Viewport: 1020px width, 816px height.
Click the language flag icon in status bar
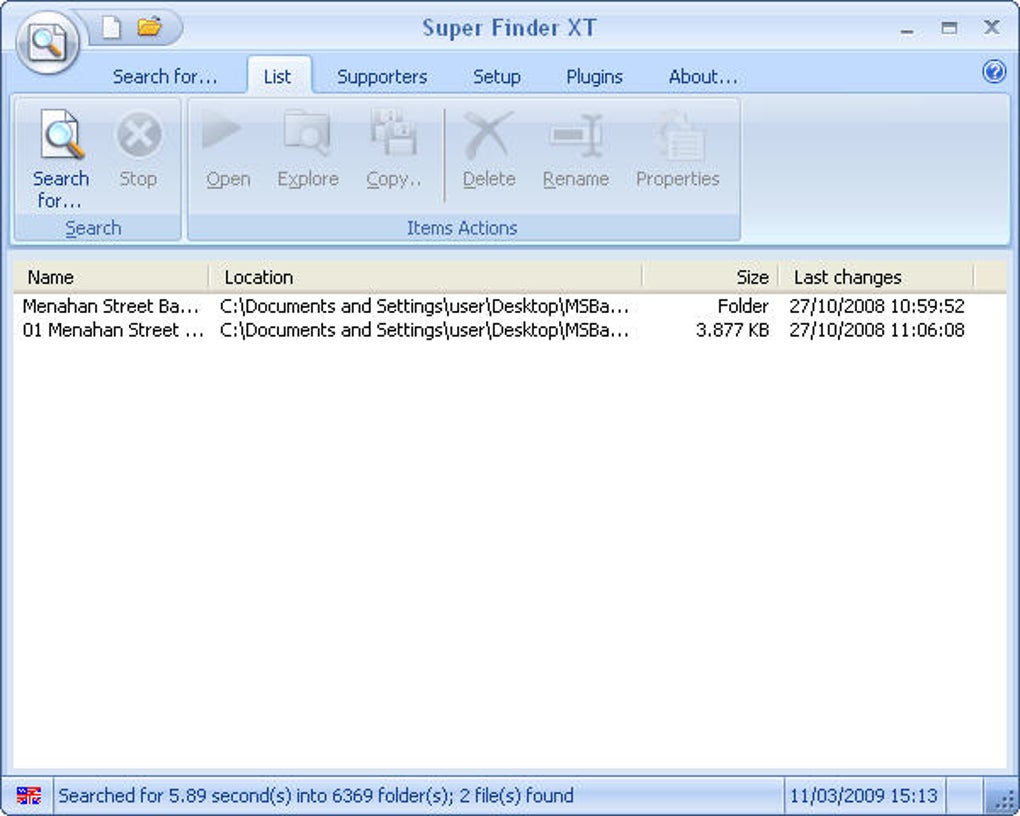[x=29, y=795]
